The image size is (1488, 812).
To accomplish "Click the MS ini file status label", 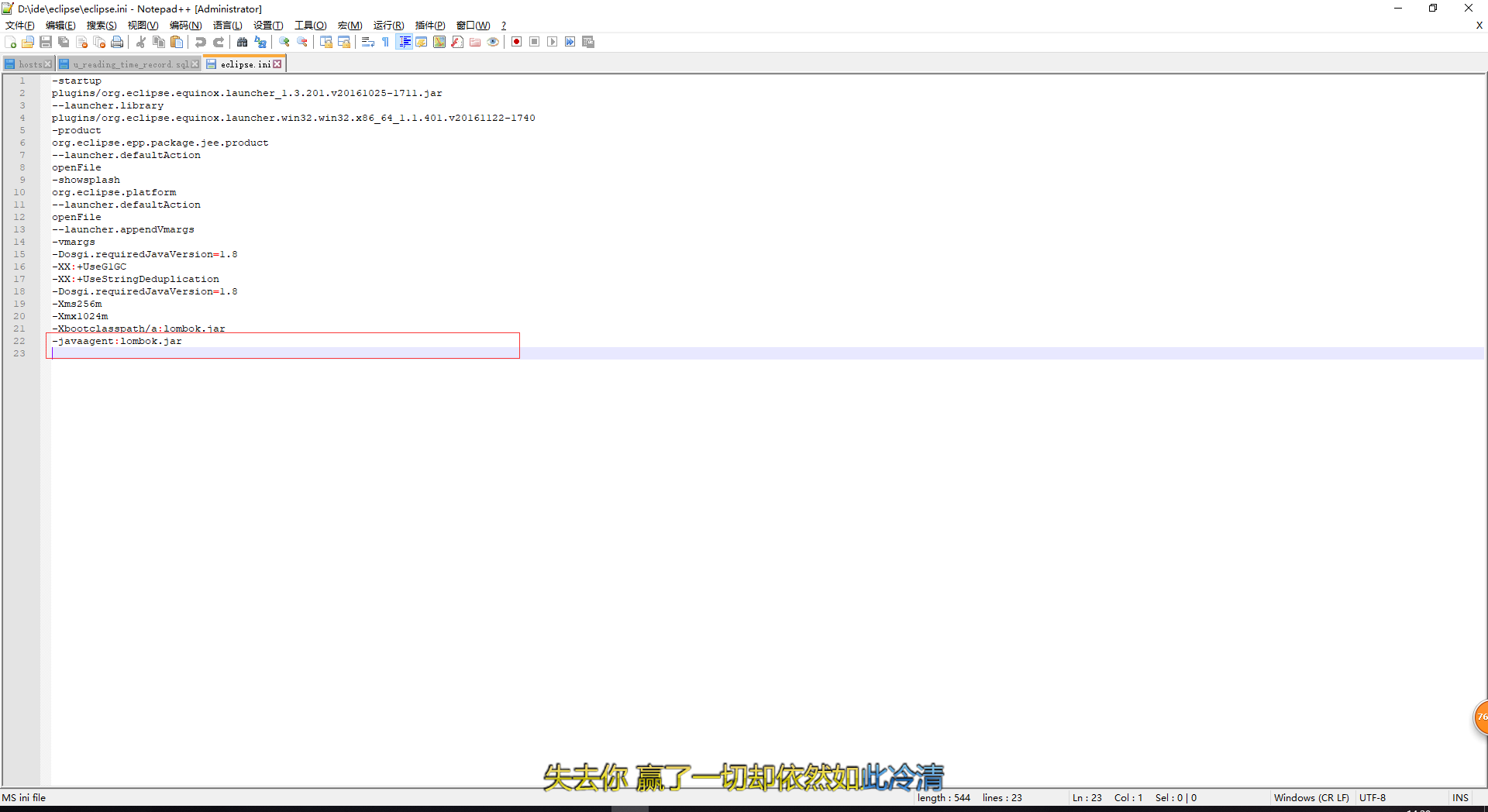I will [24, 797].
